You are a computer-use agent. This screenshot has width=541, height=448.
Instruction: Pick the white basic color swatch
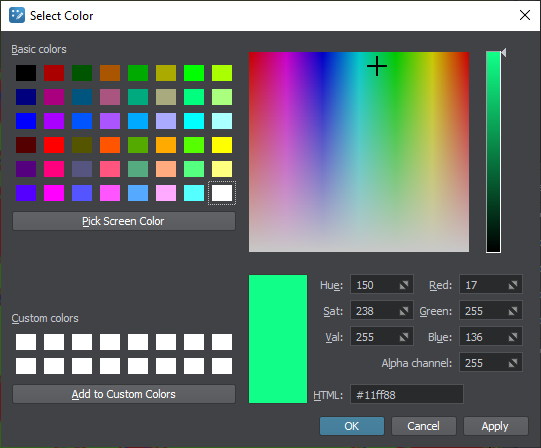[x=222, y=193]
